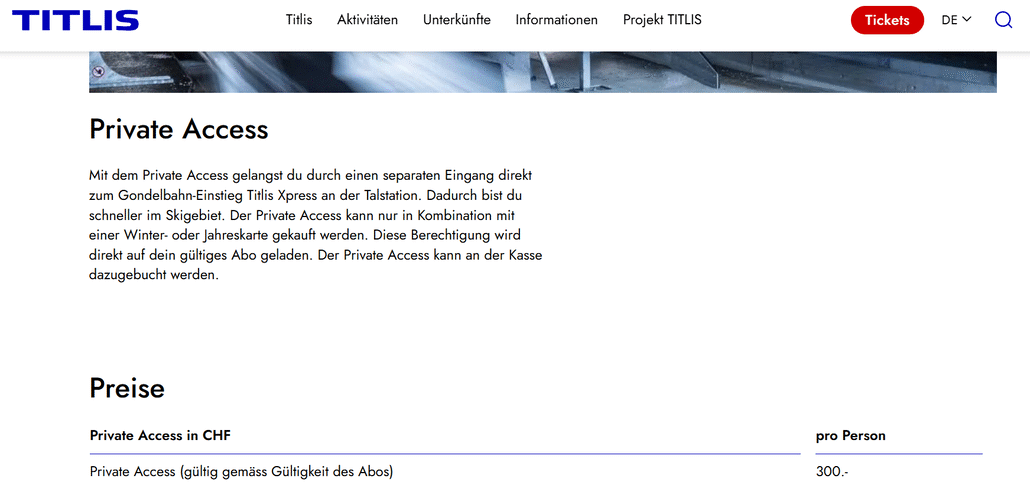Click the TITLIS logo

click(76, 20)
